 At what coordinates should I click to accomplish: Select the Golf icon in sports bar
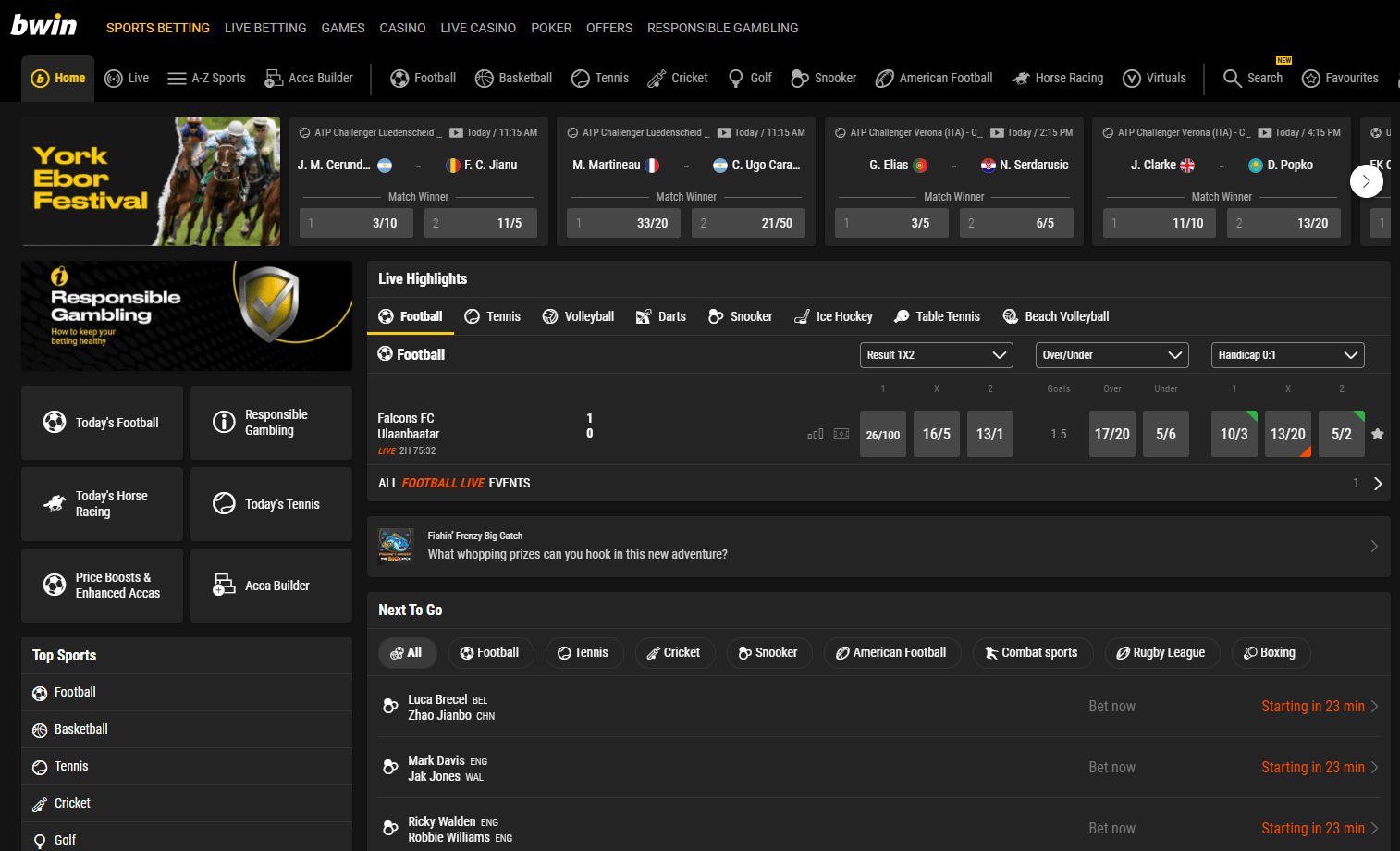click(736, 79)
